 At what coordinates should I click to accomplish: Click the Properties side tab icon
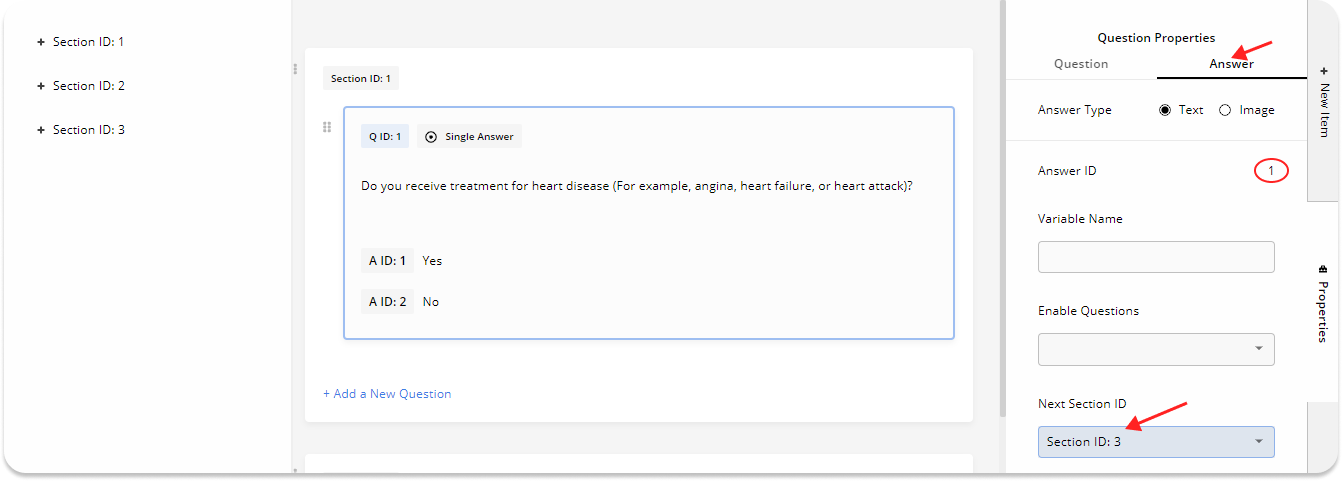(x=1324, y=268)
